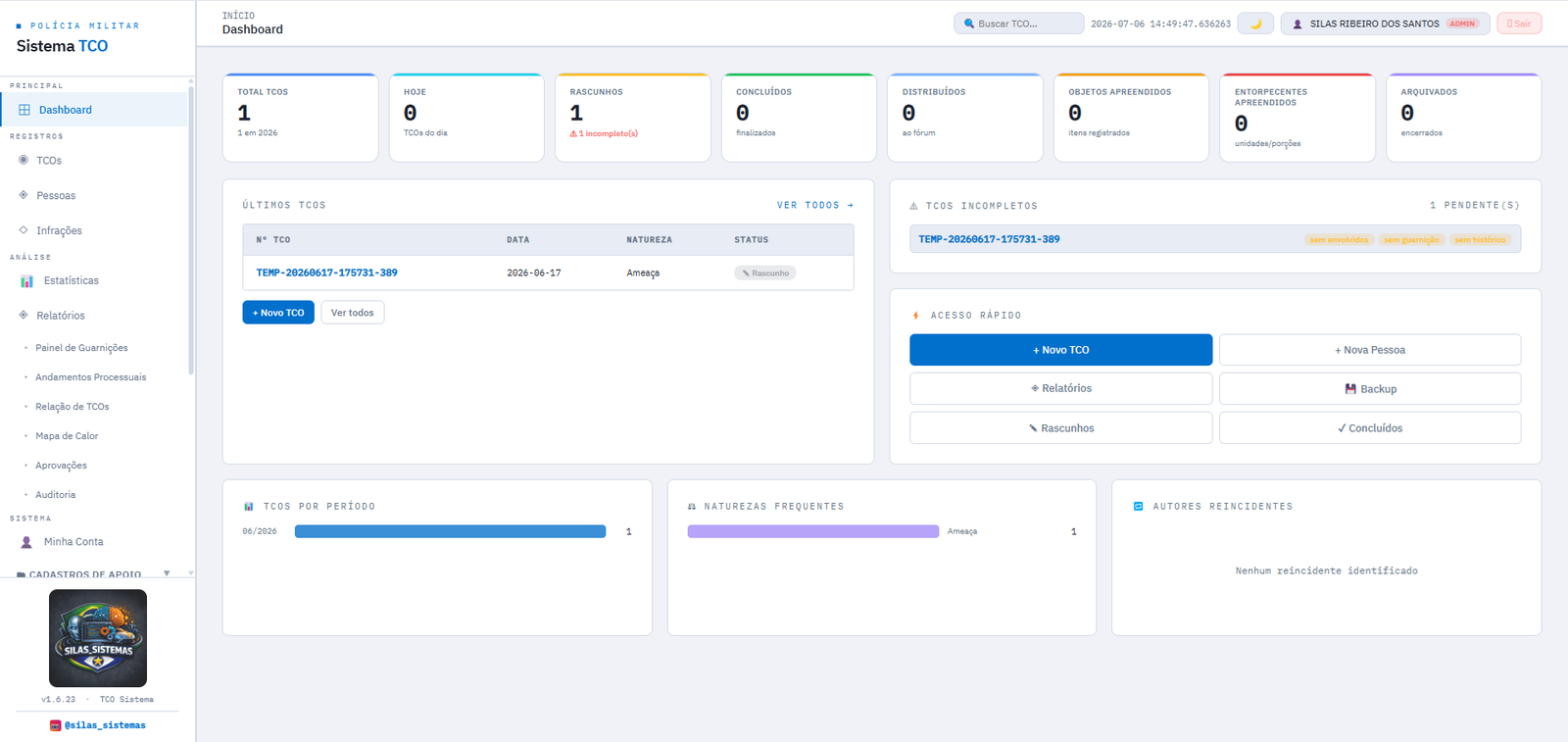Focus the Buscar TCO search field

[1018, 24]
